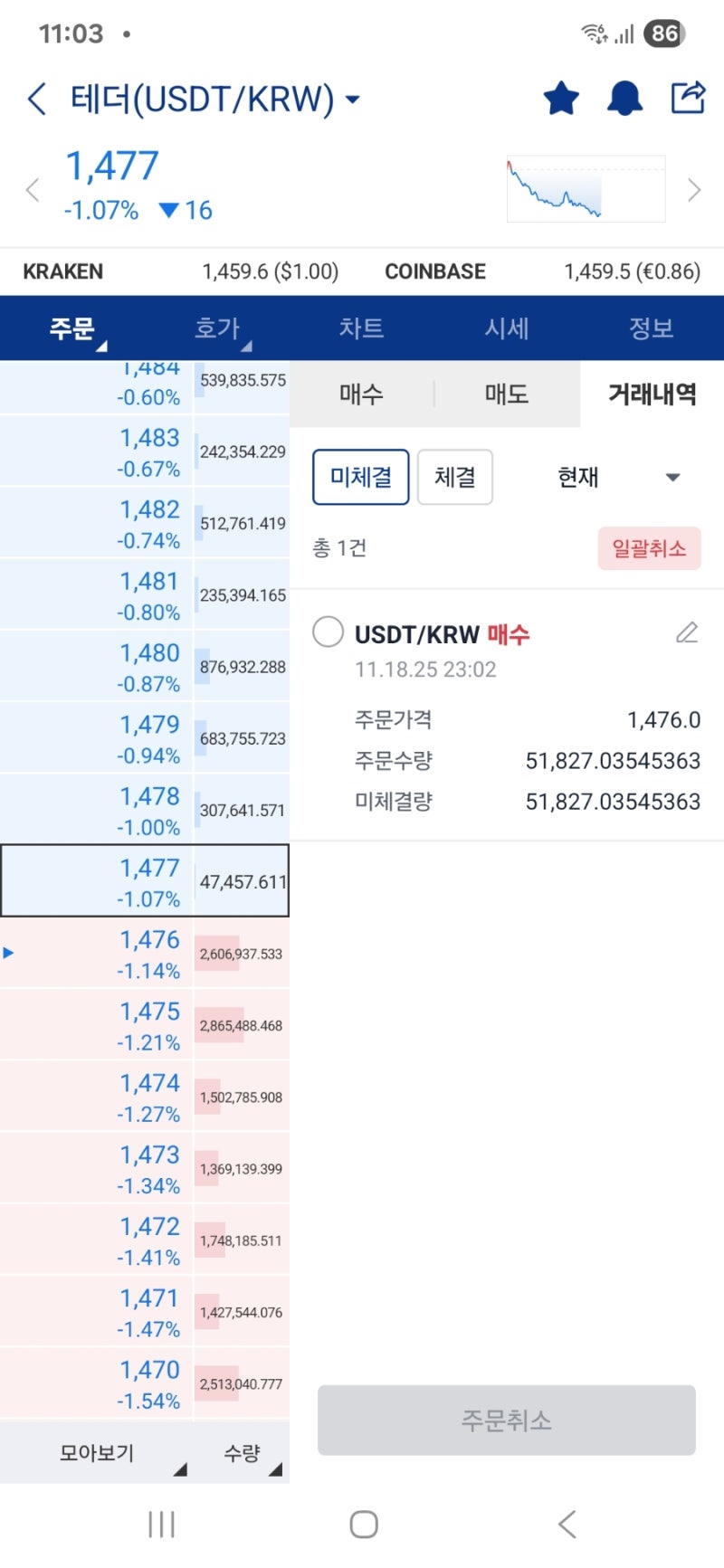Edit the pending order with the pencil icon
The image size is (724, 1568).
pyautogui.click(x=687, y=633)
